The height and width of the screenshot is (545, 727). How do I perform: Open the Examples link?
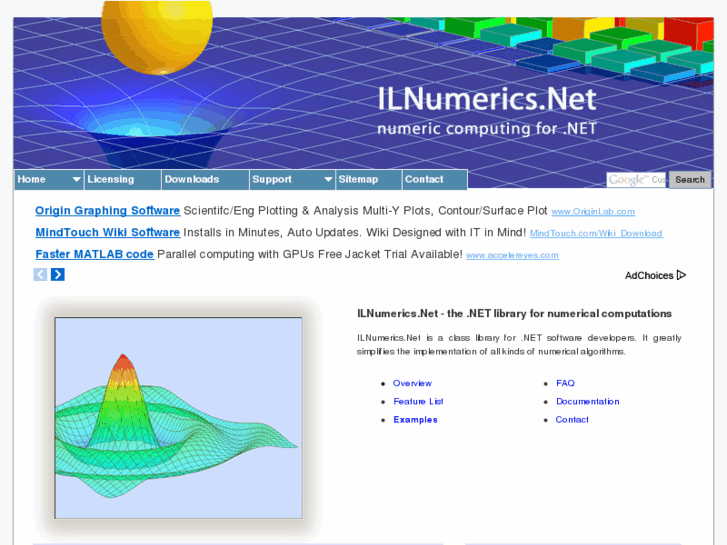(415, 419)
